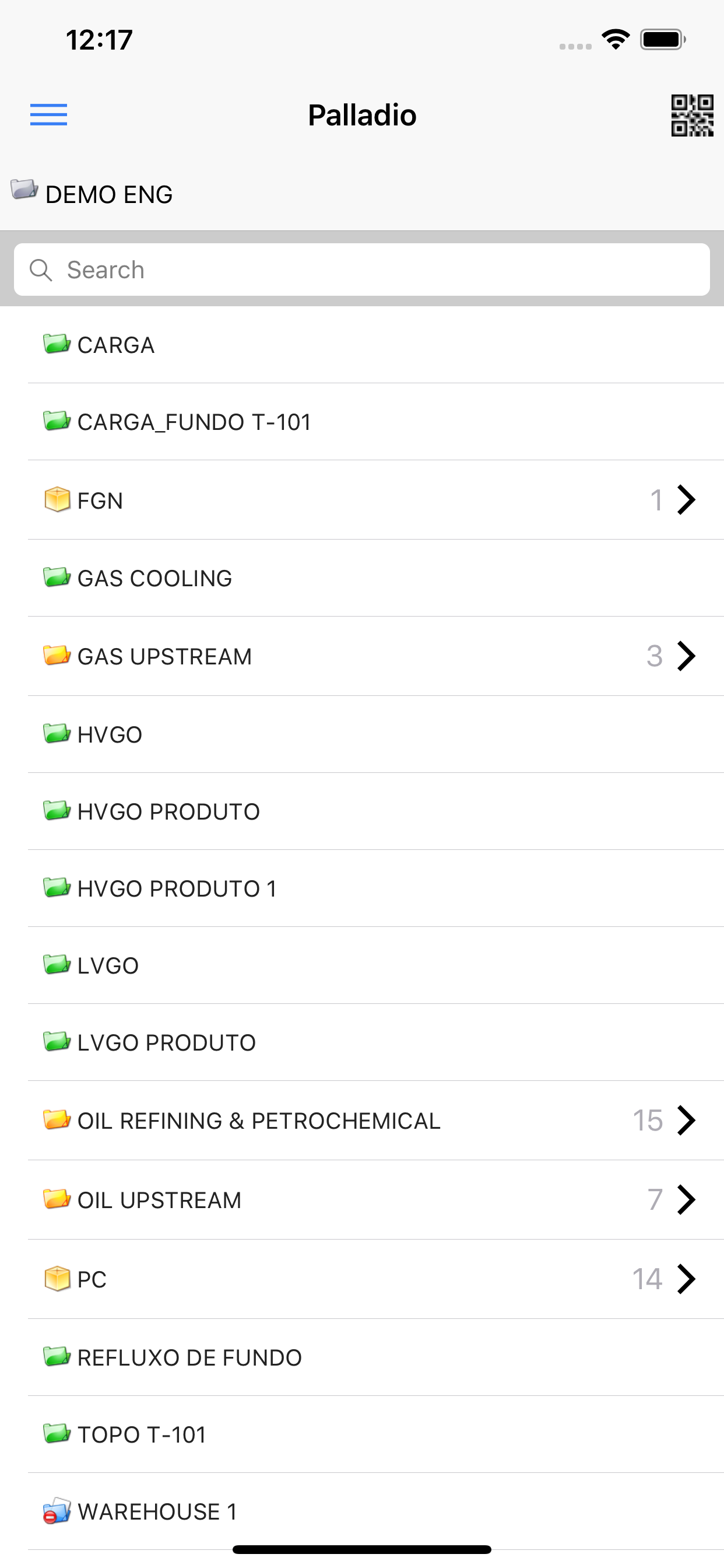Click the orange GAS UPSTREAM folder icon

[57, 656]
